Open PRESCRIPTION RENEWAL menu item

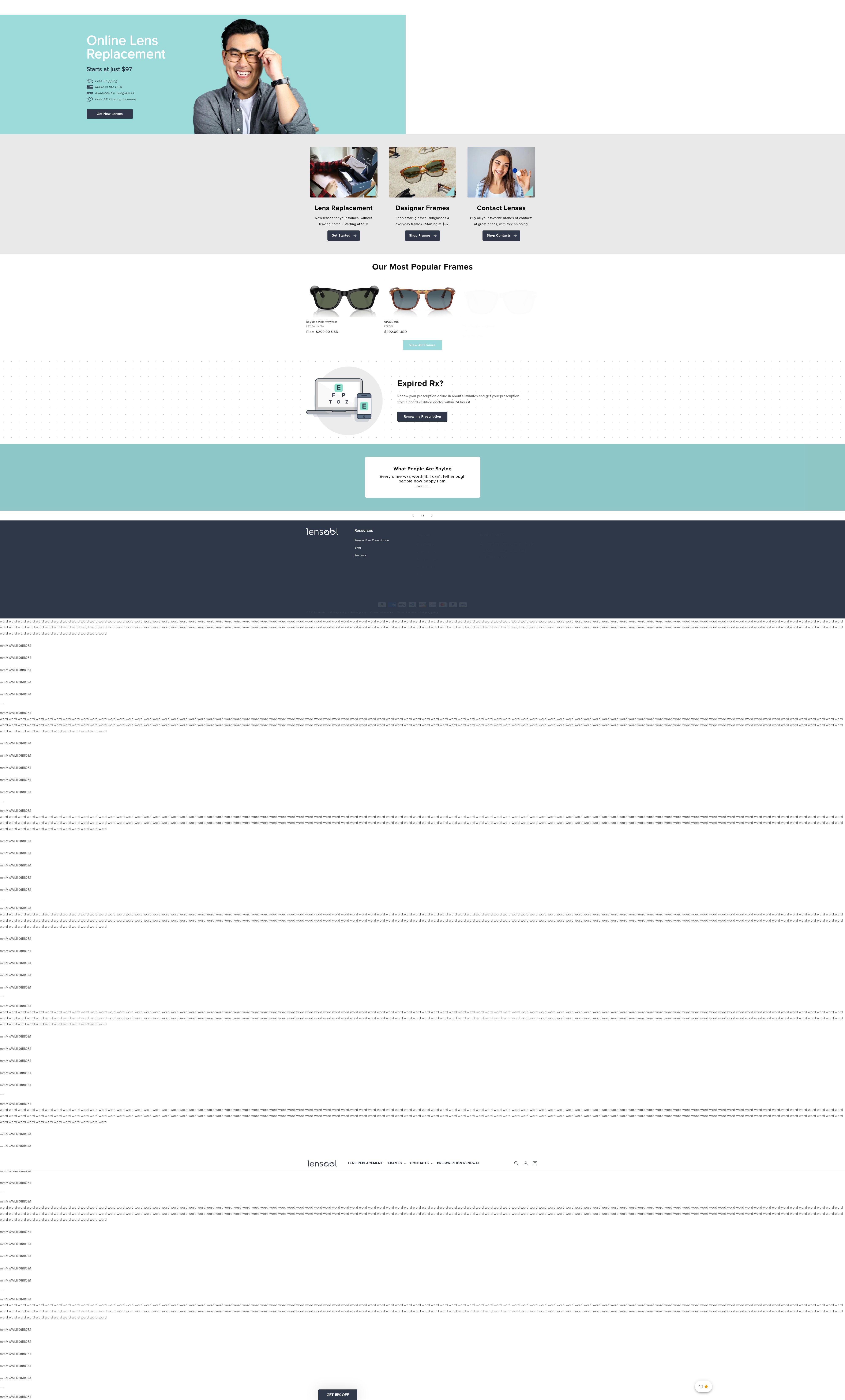click(458, 1163)
